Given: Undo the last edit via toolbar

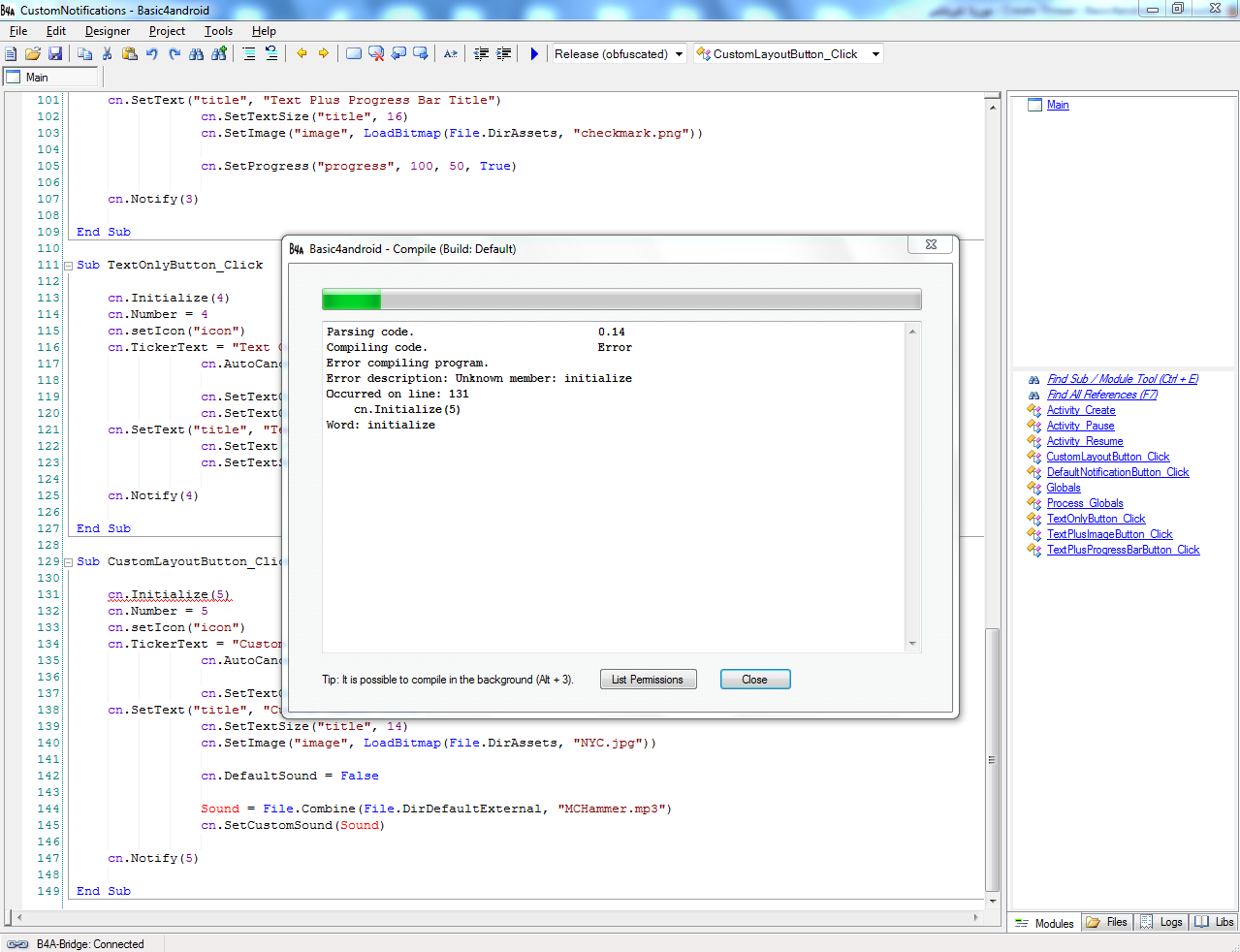Looking at the screenshot, I should pyautogui.click(x=152, y=54).
